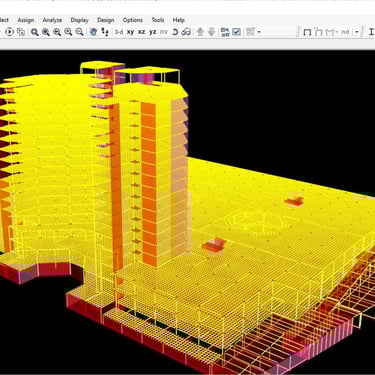375x375 pixels.
Task: Select the rubber band zoom tool
Action: click(x=35, y=32)
